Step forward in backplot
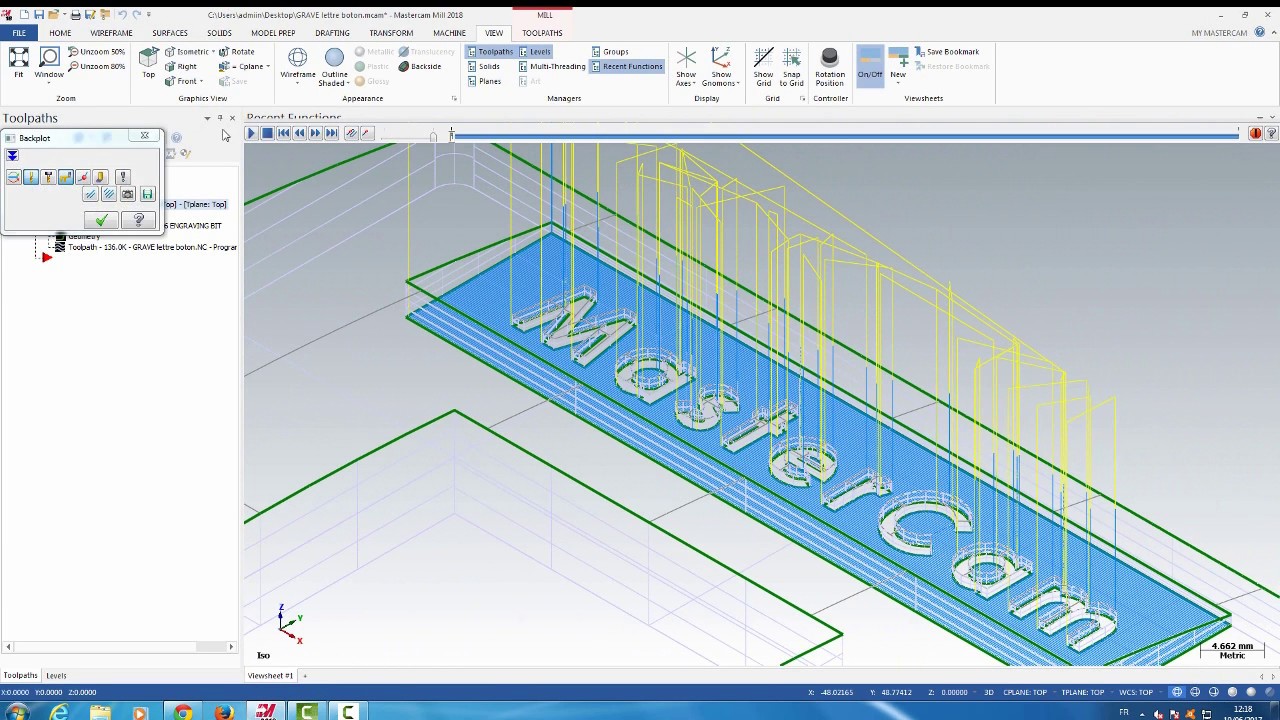Screen dimensions: 1280x720 315,132
